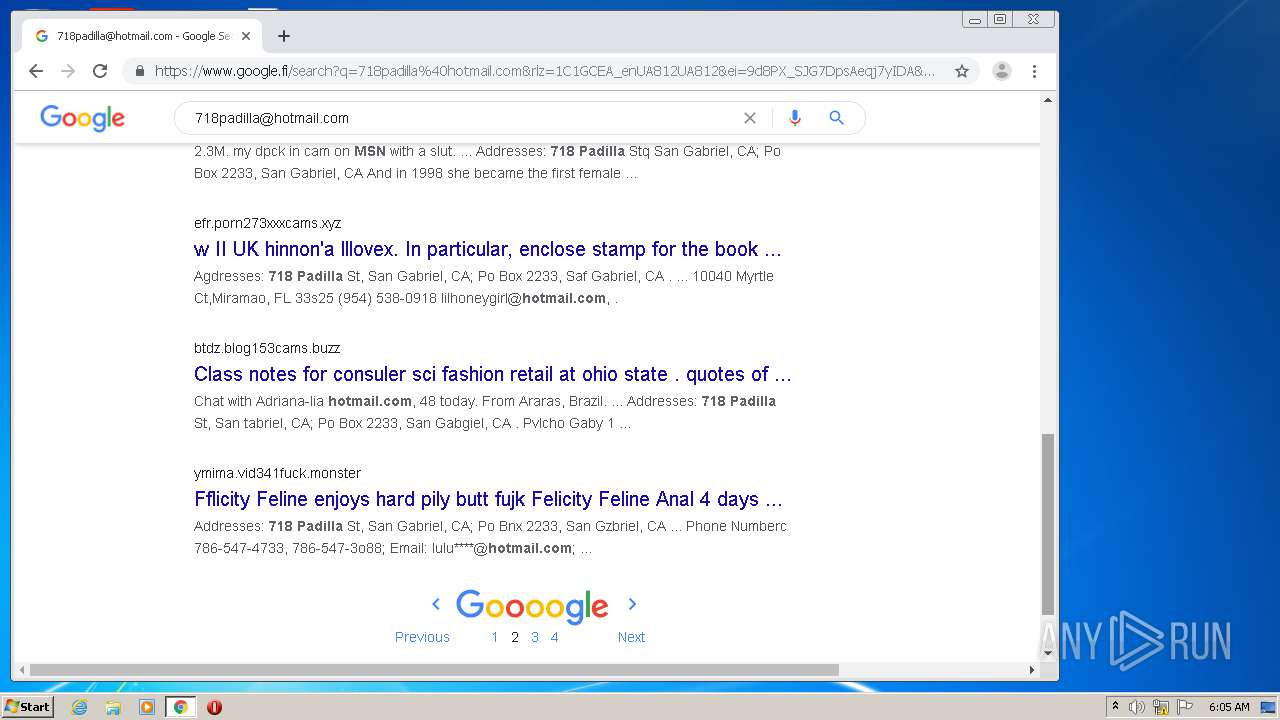Open result 'Fflicity Feline enjoys hard'
This screenshot has height=720, width=1280.
pyautogui.click(x=488, y=499)
